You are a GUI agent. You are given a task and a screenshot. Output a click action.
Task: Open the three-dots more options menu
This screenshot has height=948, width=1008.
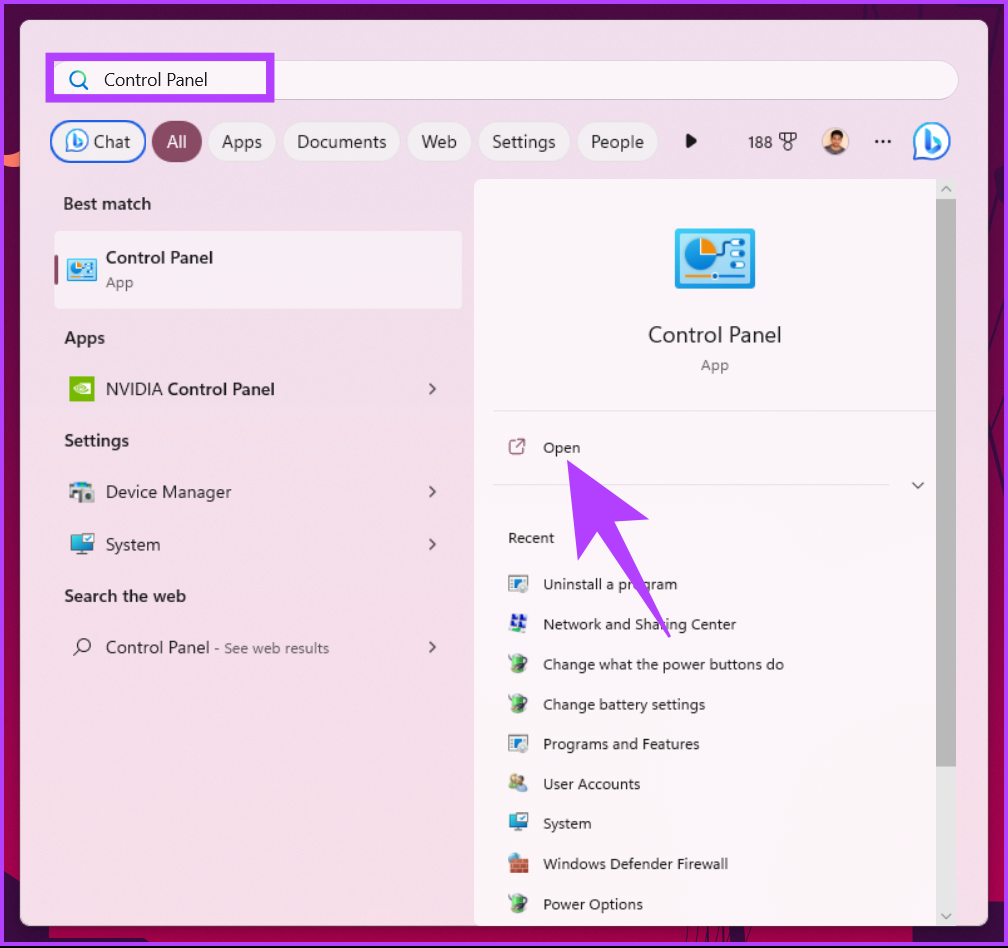[x=883, y=141]
